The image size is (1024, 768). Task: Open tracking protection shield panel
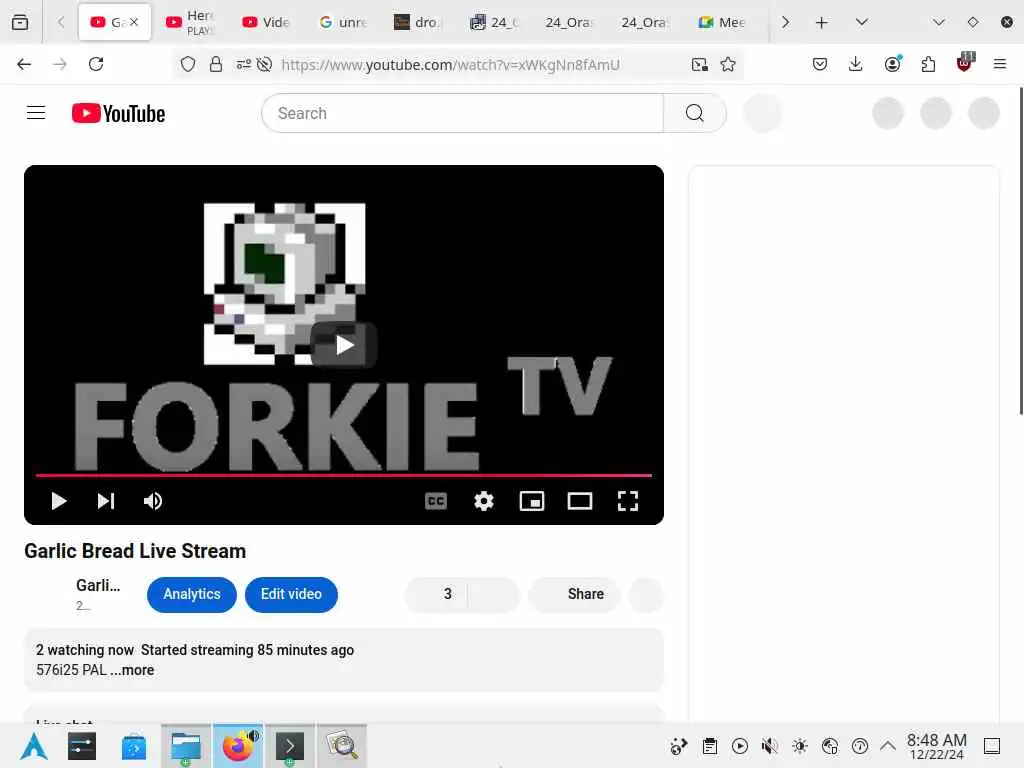tap(188, 64)
